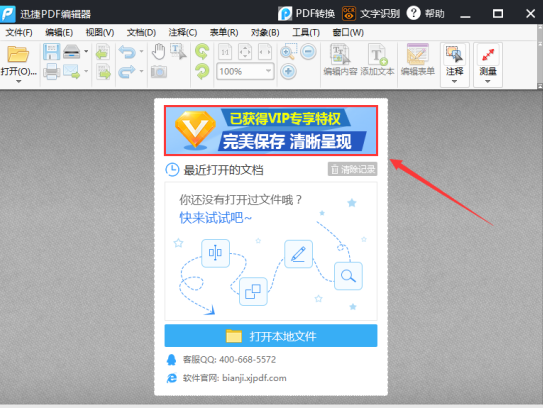Click the Save floppy disk icon
The image size is (543, 408).
pyautogui.click(x=52, y=52)
